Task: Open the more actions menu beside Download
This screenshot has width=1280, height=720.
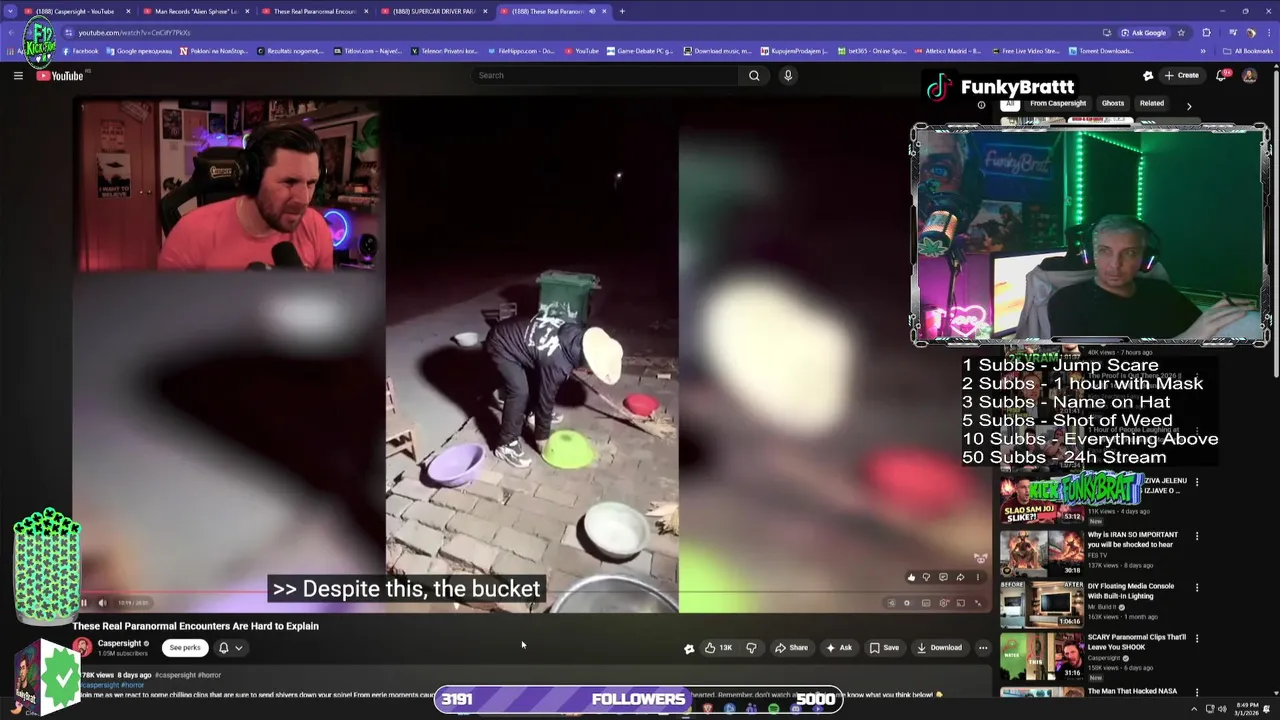Action: (983, 648)
